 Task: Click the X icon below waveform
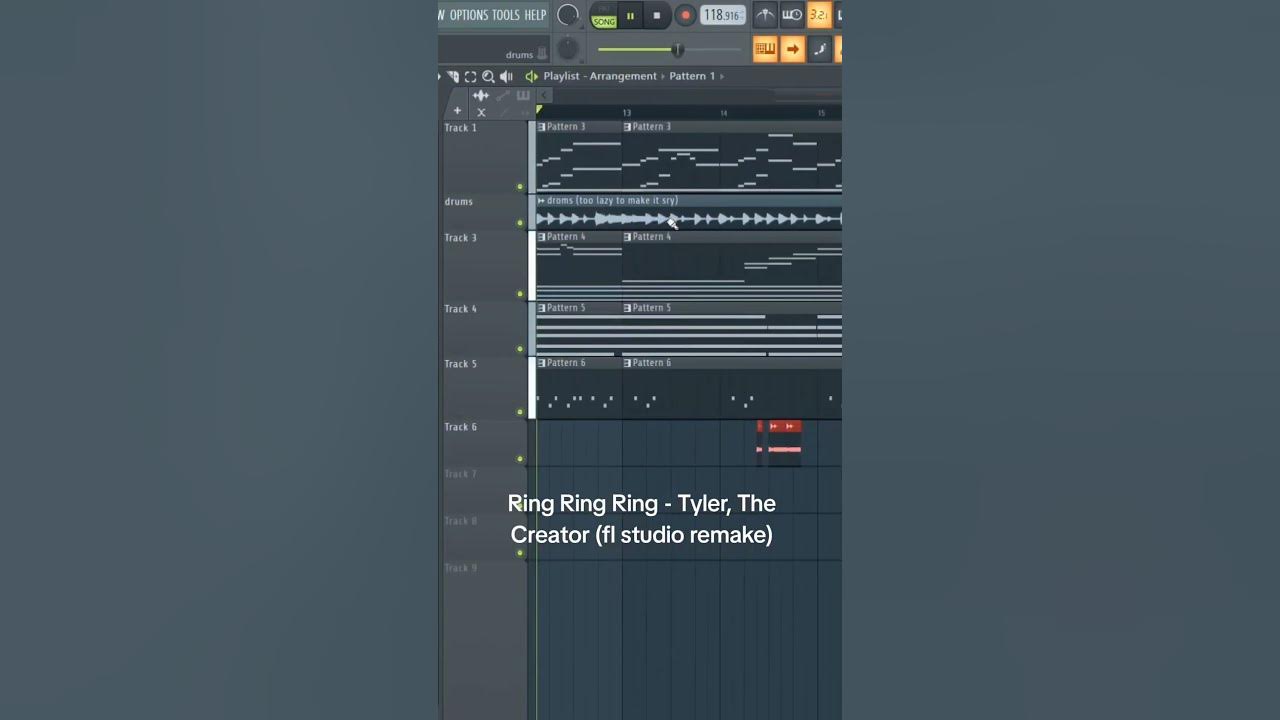coord(481,112)
